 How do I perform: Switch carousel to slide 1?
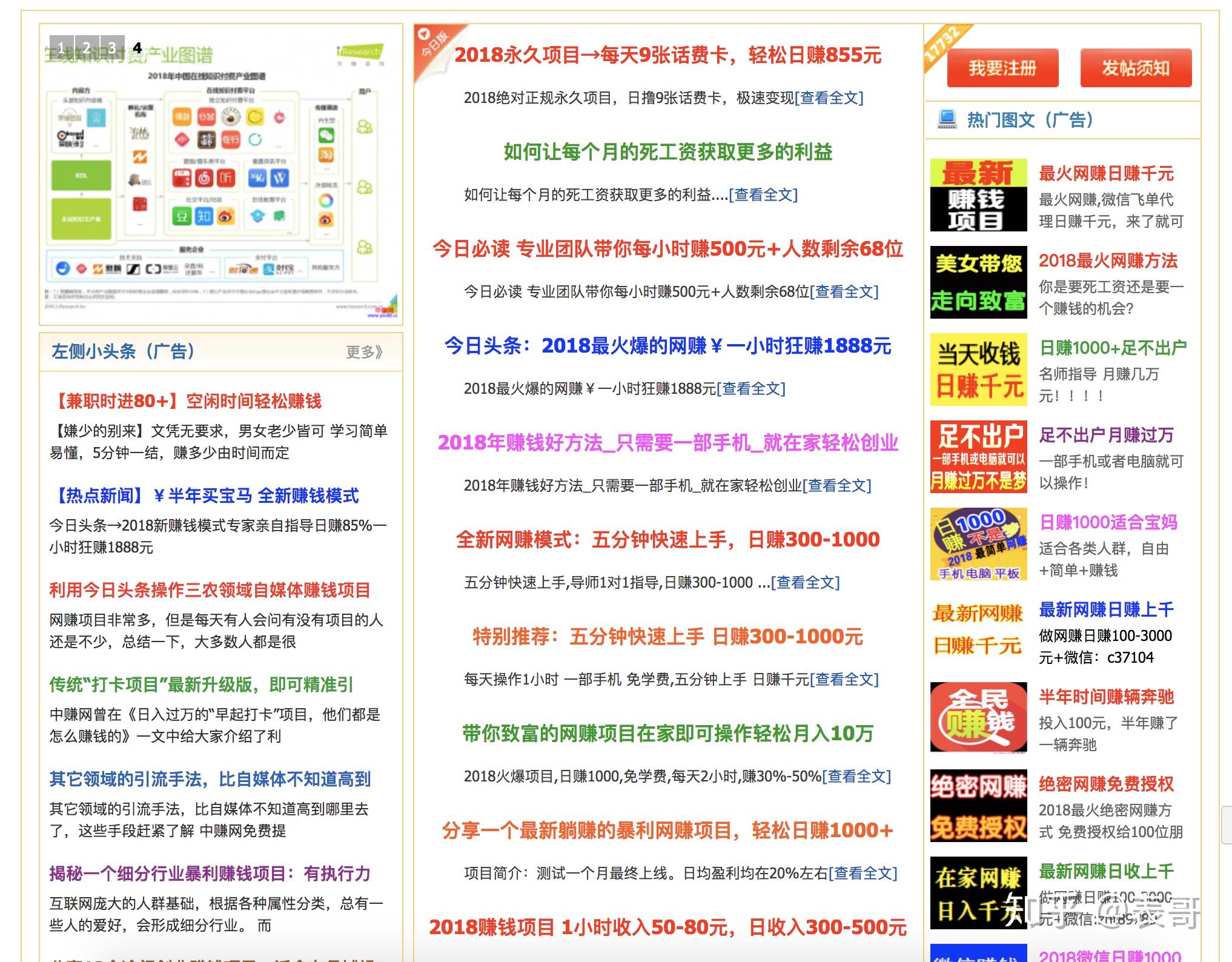(61, 47)
